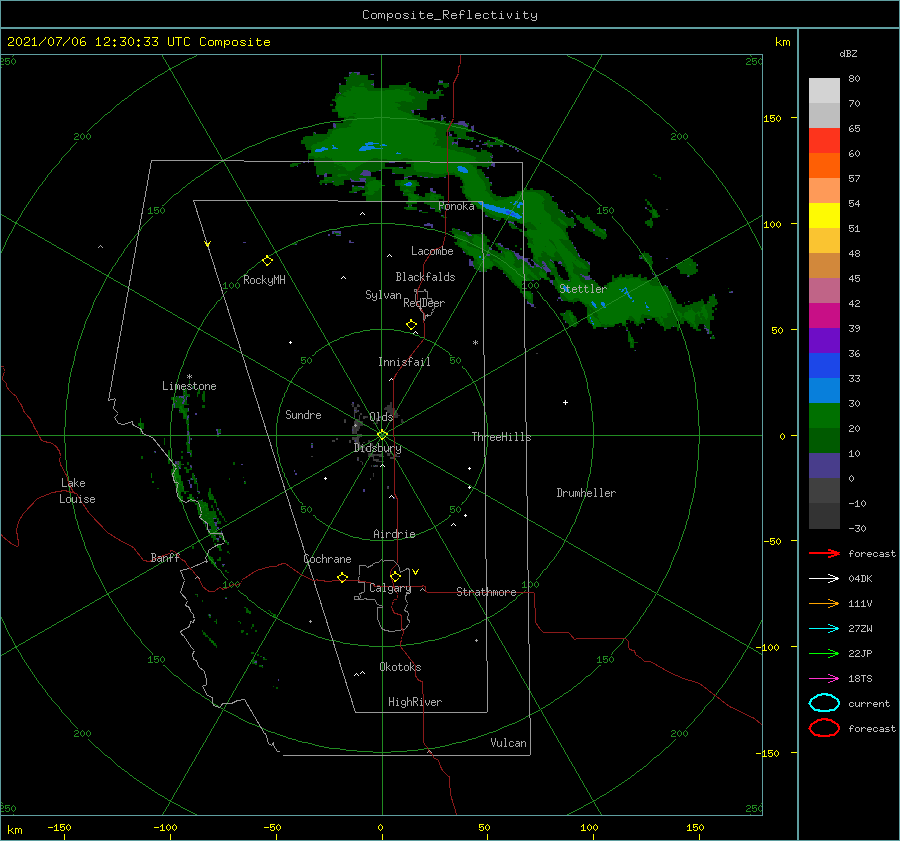Screen dimensions: 900x841
Task: Click the Stettler city label
Action: point(583,289)
